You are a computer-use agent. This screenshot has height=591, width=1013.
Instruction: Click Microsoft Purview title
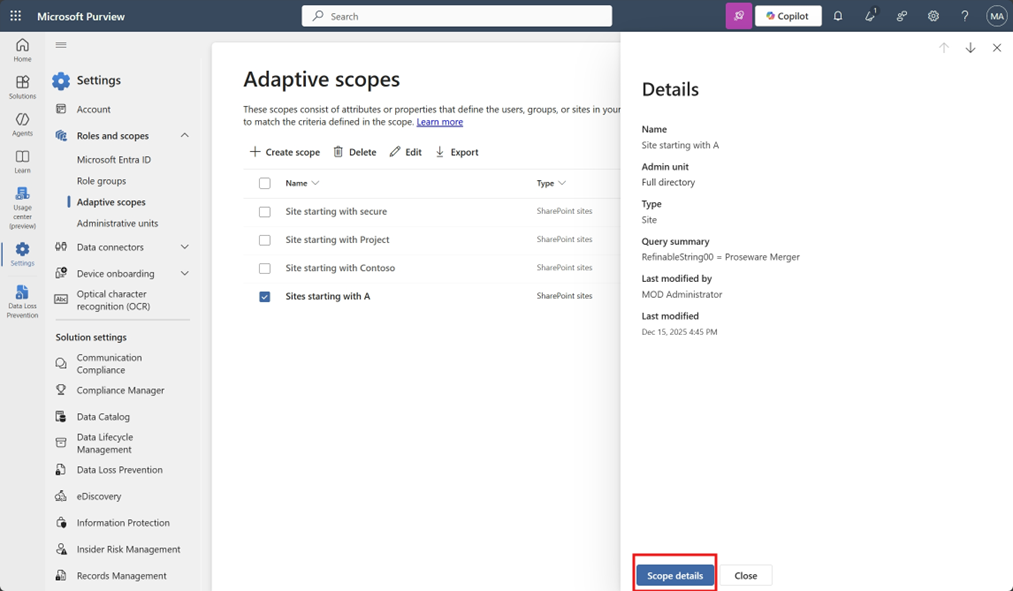tap(81, 16)
